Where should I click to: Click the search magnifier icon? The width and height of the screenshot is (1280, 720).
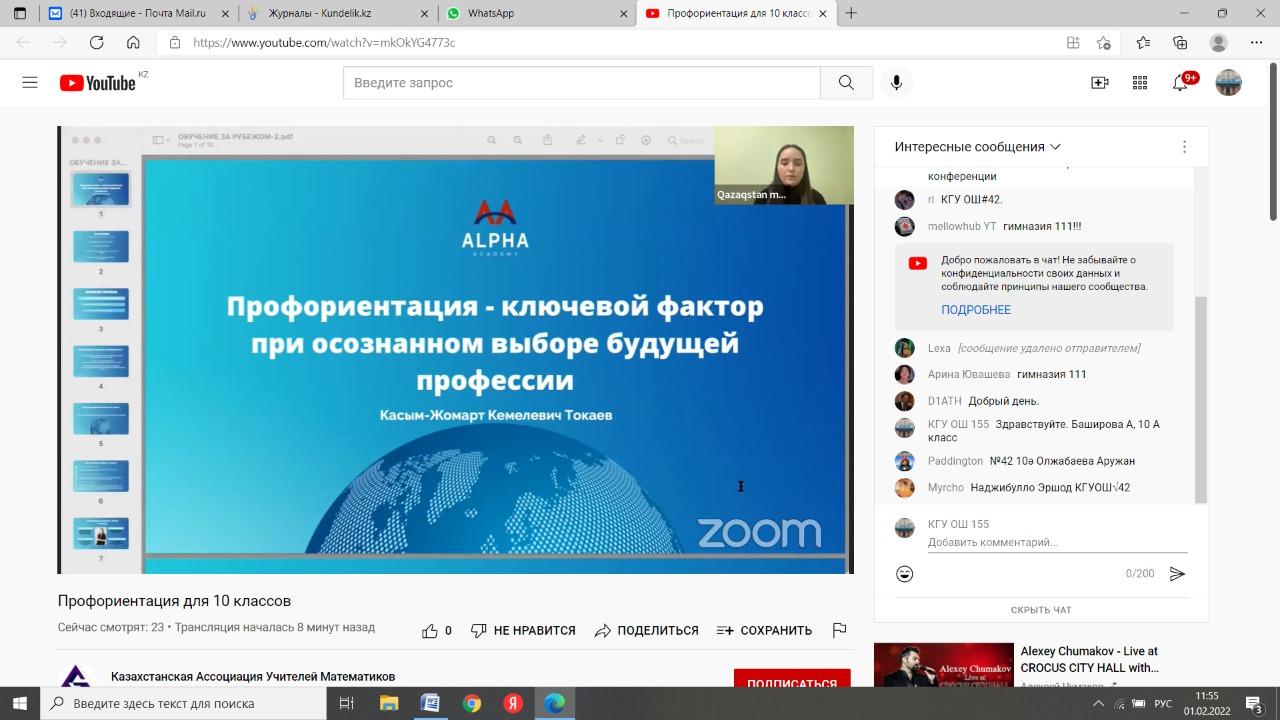click(x=845, y=82)
